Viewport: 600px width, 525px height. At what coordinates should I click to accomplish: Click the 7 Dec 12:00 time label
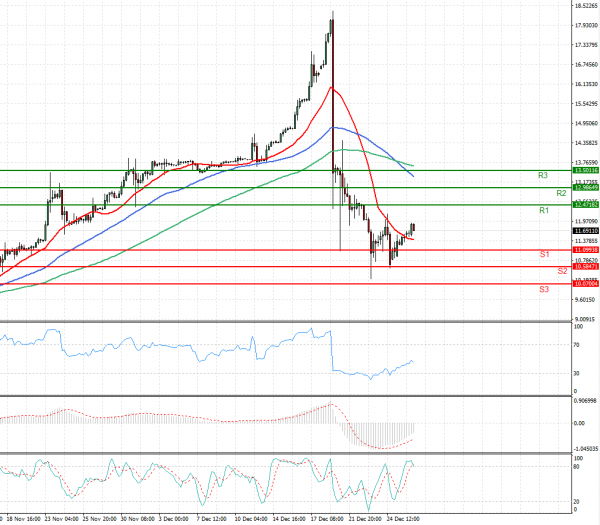212,519
